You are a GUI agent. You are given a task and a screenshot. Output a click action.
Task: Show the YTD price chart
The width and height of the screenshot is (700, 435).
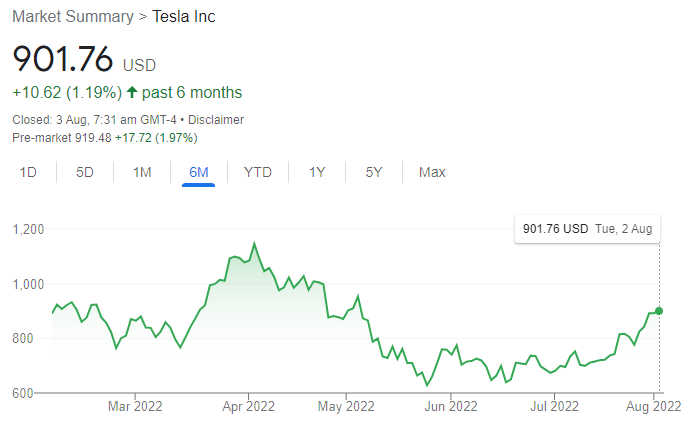258,172
